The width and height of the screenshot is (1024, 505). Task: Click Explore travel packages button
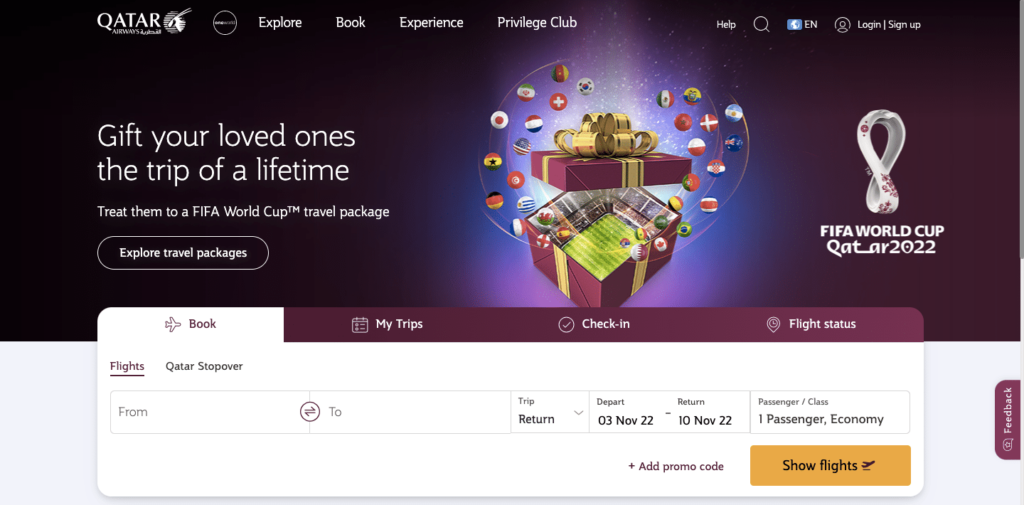[183, 253]
